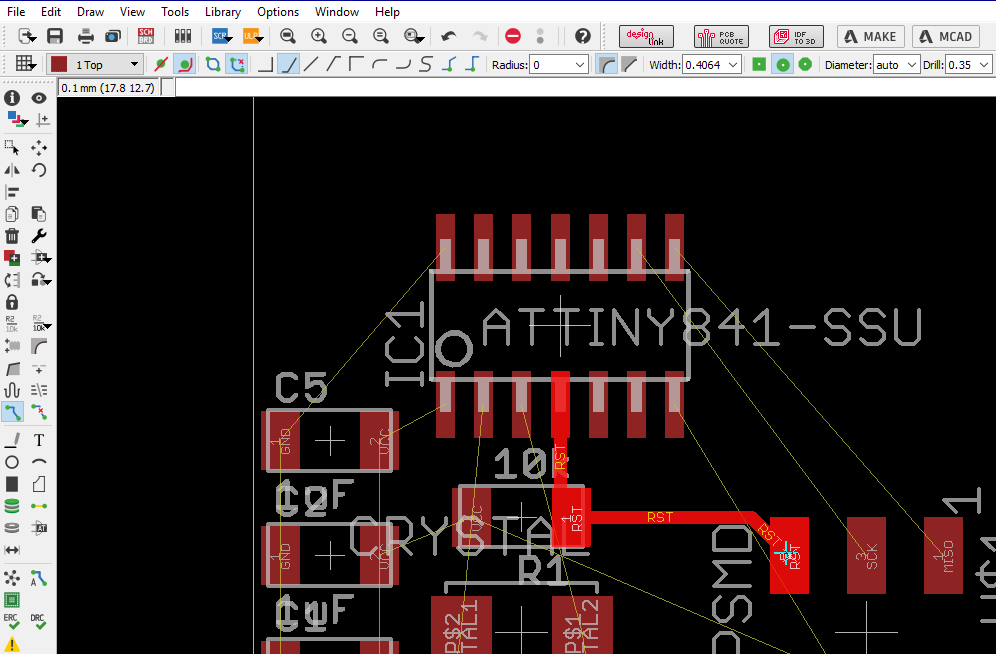Select the free-angle wire bend style

pos(311,64)
